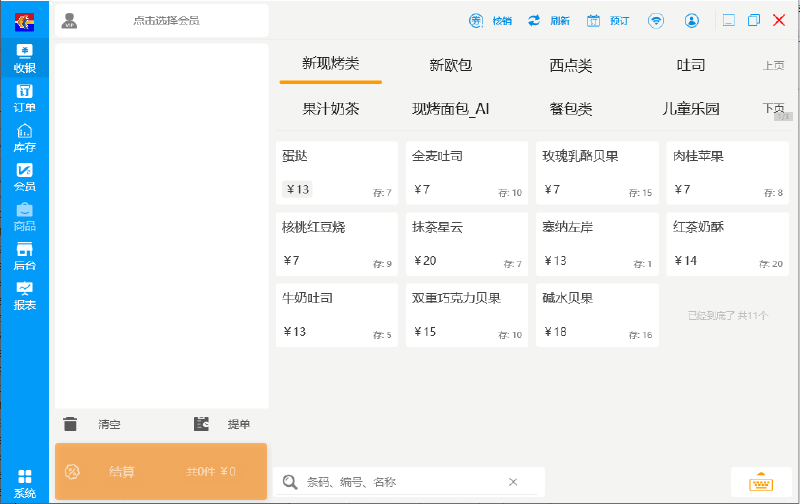
Task: Click the 共0件 ¥0 total text
Action: point(211,472)
